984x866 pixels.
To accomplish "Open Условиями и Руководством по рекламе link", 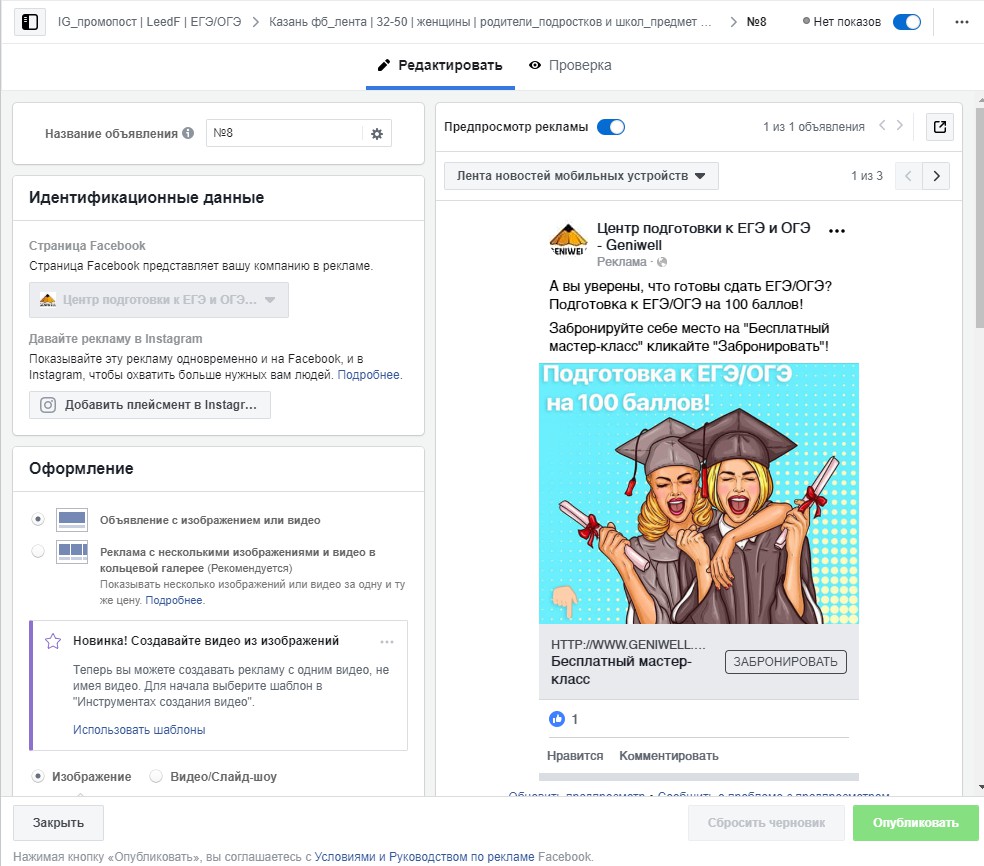I will [424, 857].
